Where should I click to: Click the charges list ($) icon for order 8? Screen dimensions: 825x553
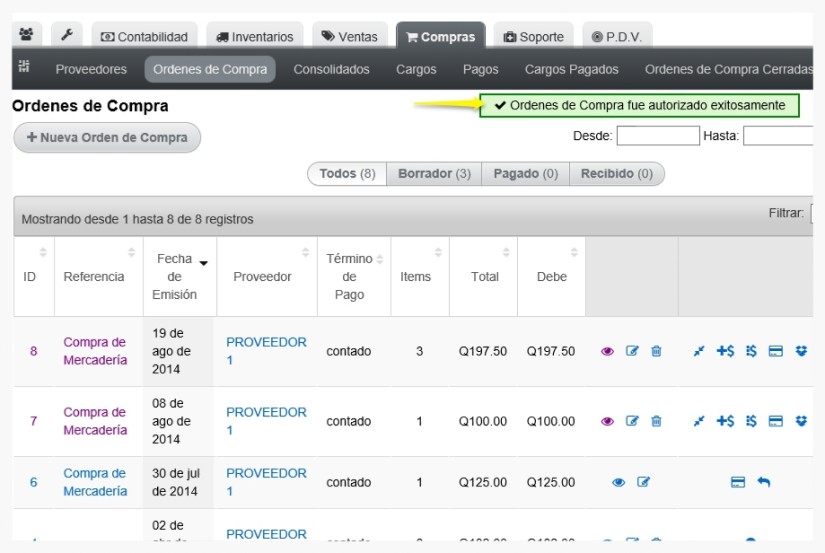[751, 351]
